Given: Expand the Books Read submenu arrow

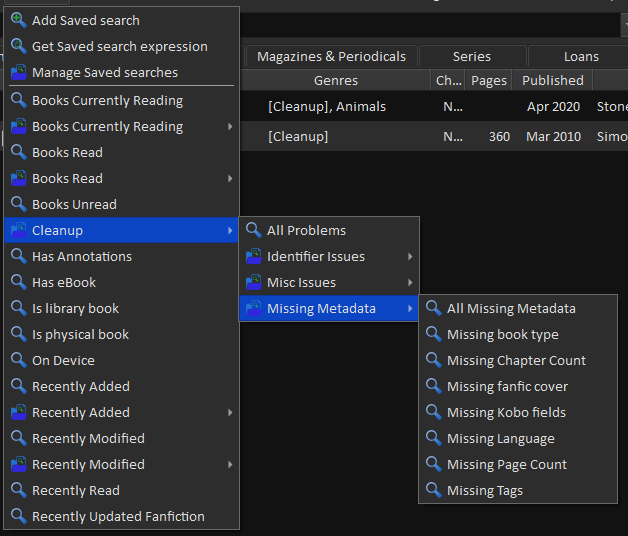Looking at the screenshot, I should 230,178.
